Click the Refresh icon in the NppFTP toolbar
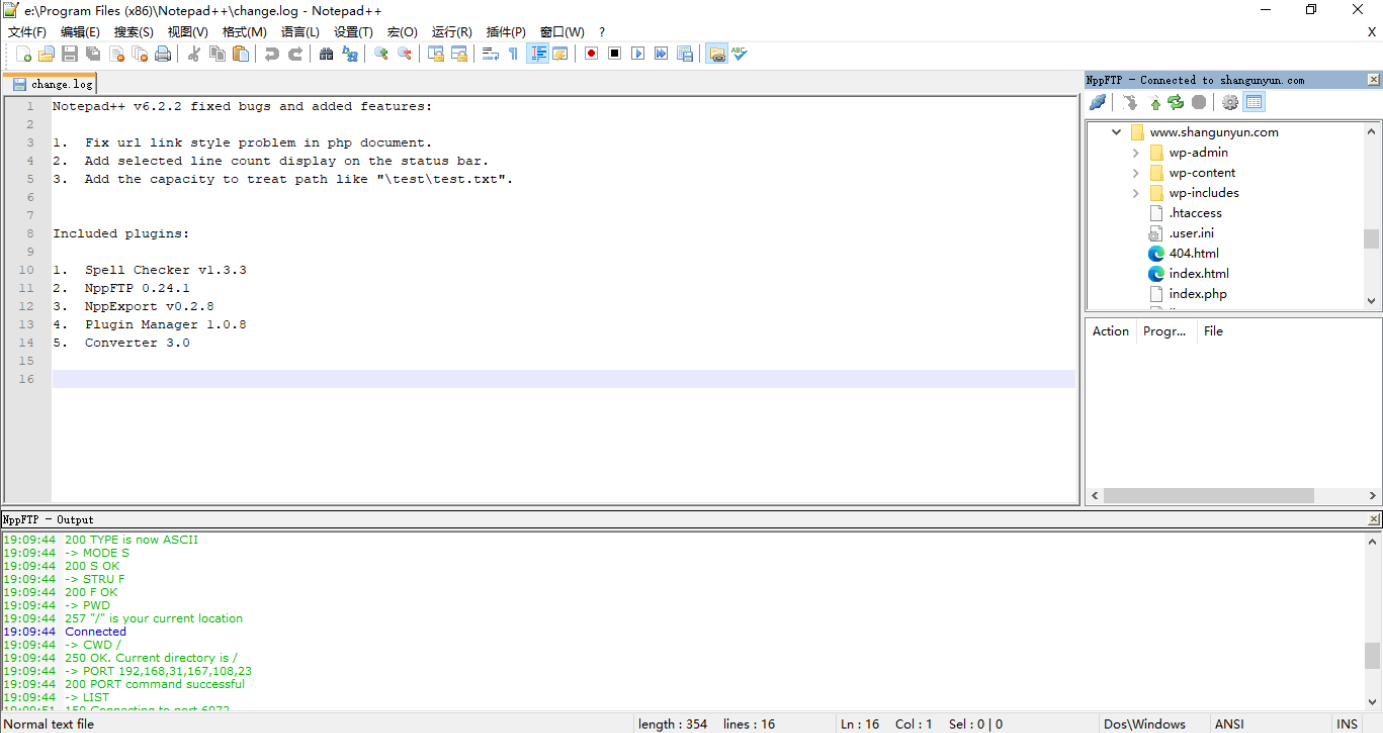The image size is (1383, 733). coord(1176,102)
